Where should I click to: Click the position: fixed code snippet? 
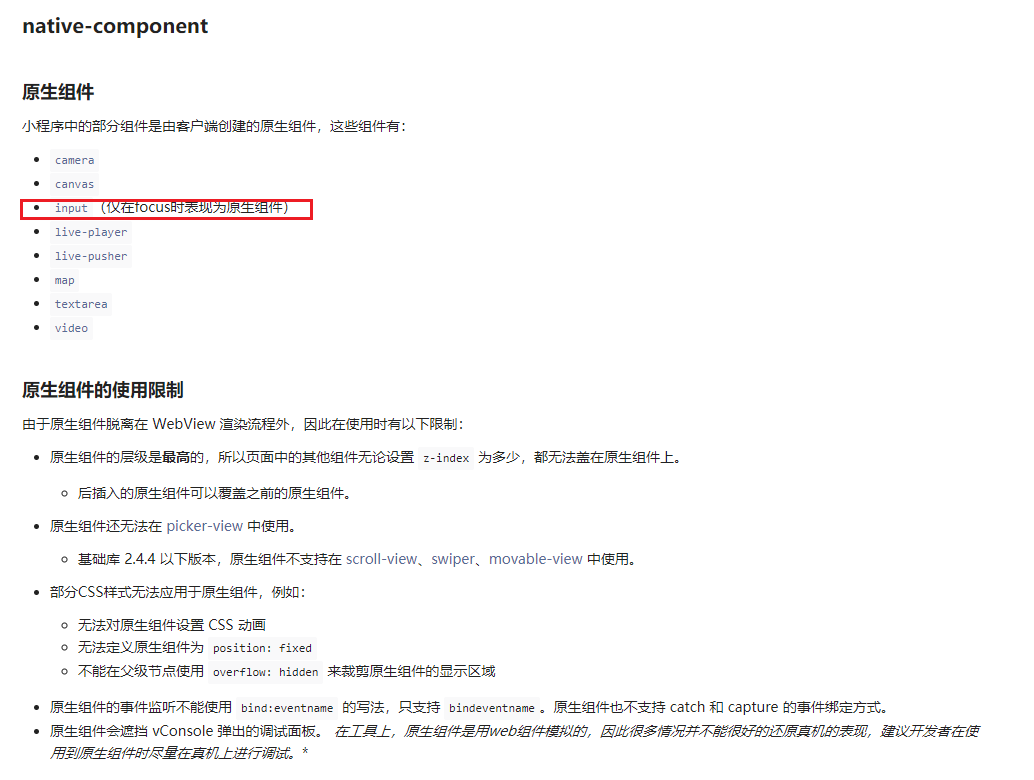[262, 648]
